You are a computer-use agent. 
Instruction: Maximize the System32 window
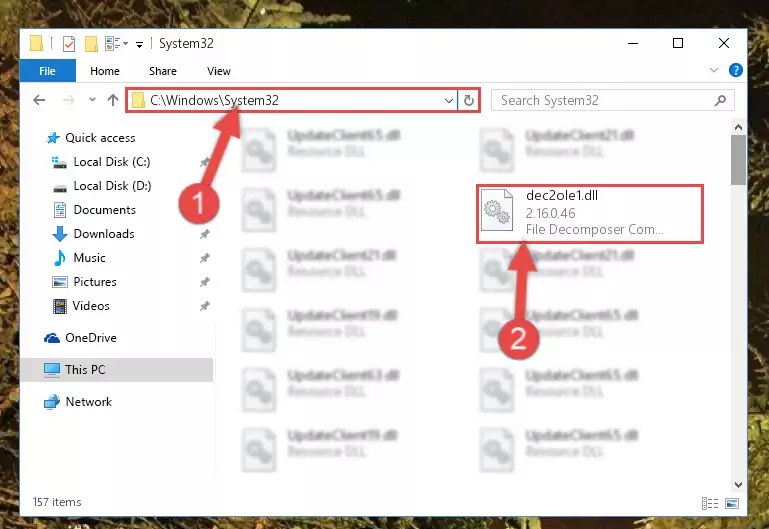click(x=678, y=44)
